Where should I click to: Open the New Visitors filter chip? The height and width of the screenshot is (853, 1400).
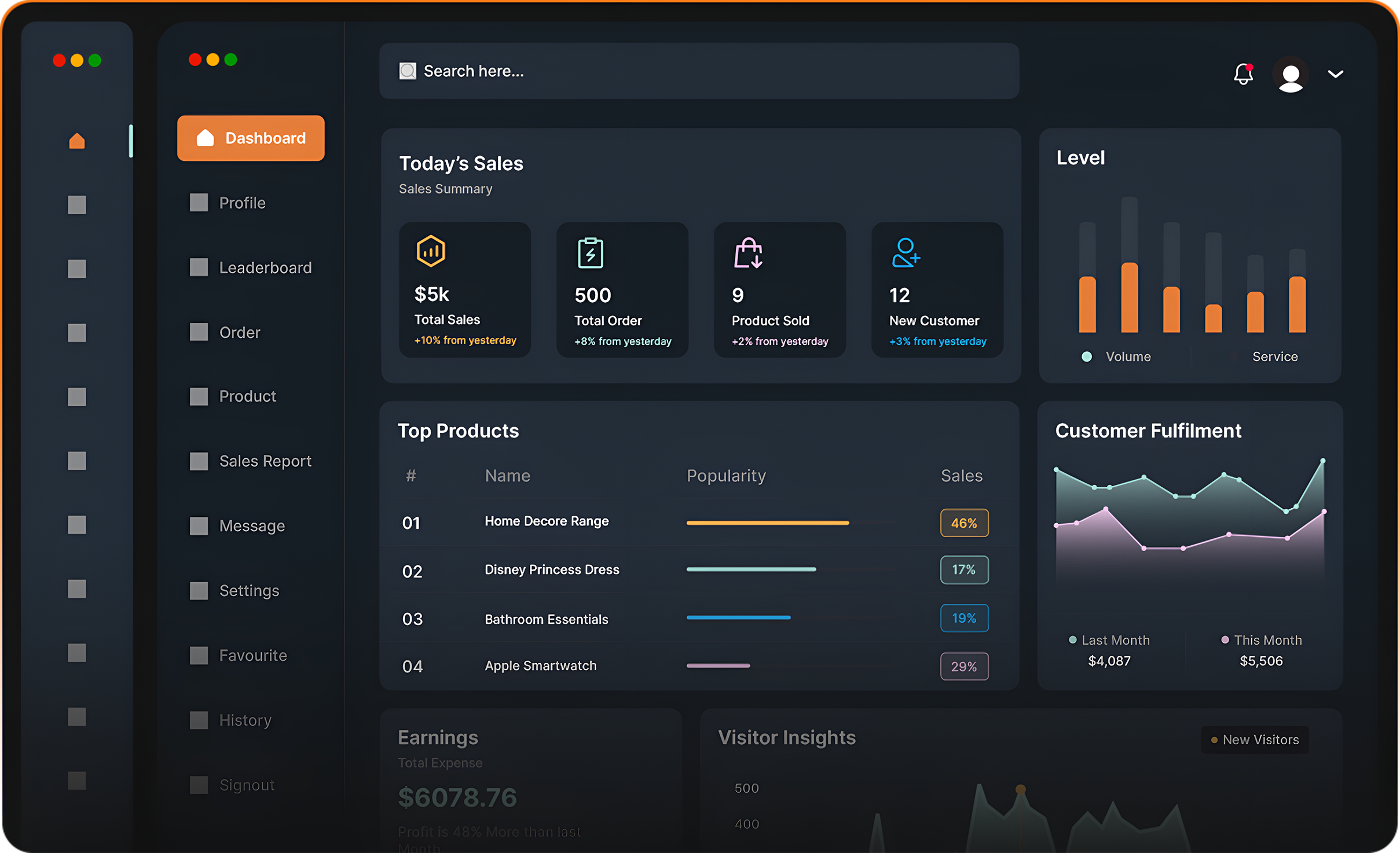(1255, 740)
